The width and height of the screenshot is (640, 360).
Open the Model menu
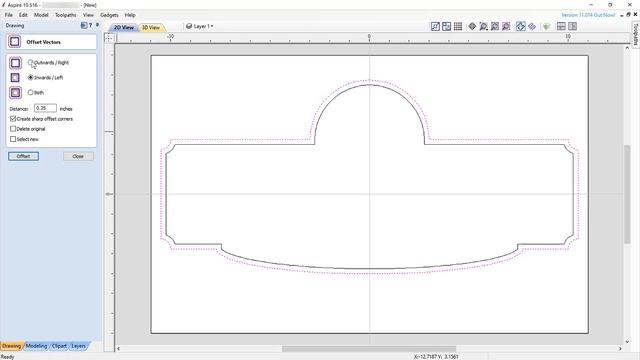point(41,15)
